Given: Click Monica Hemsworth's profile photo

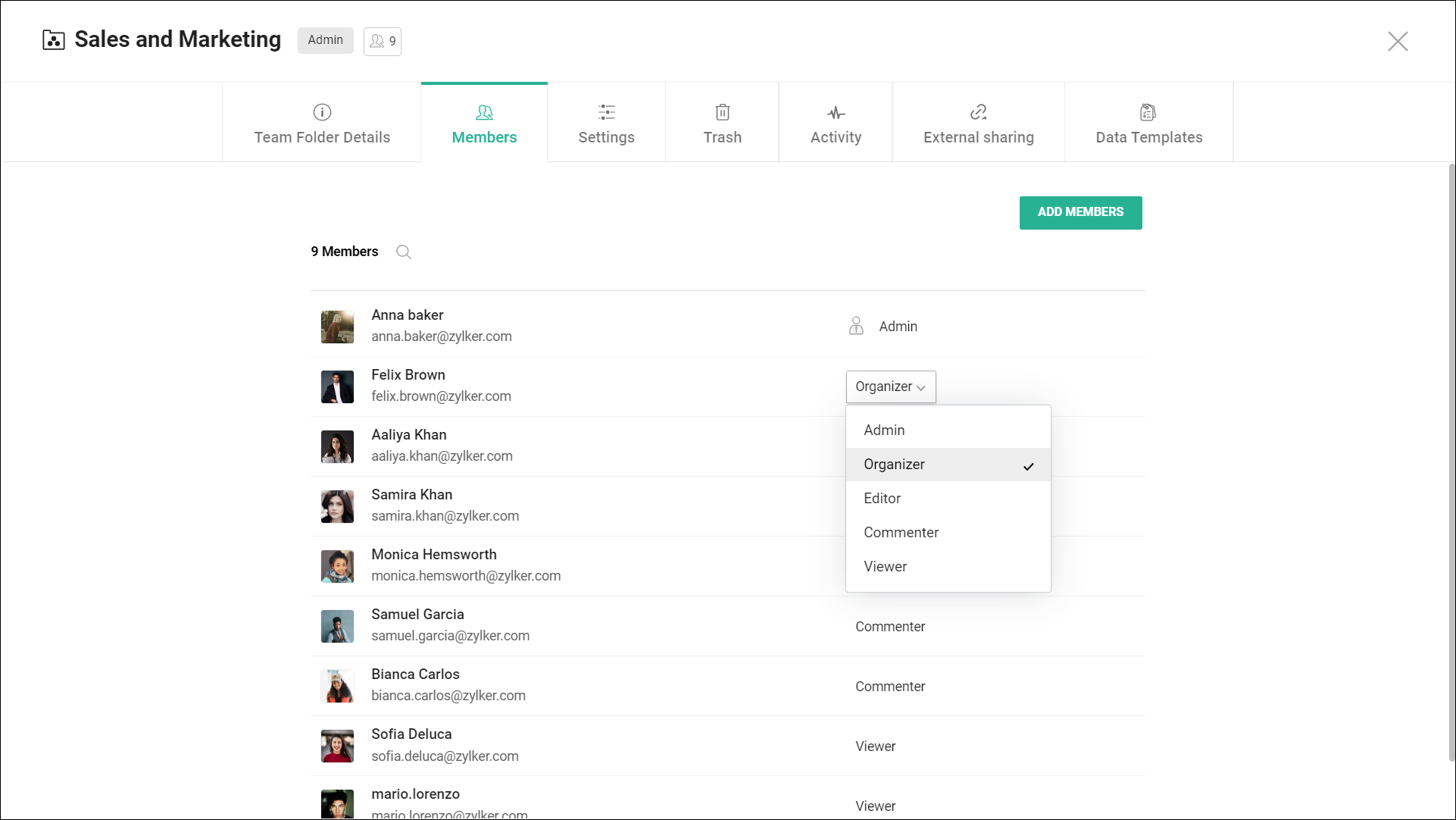Looking at the screenshot, I should [x=337, y=566].
